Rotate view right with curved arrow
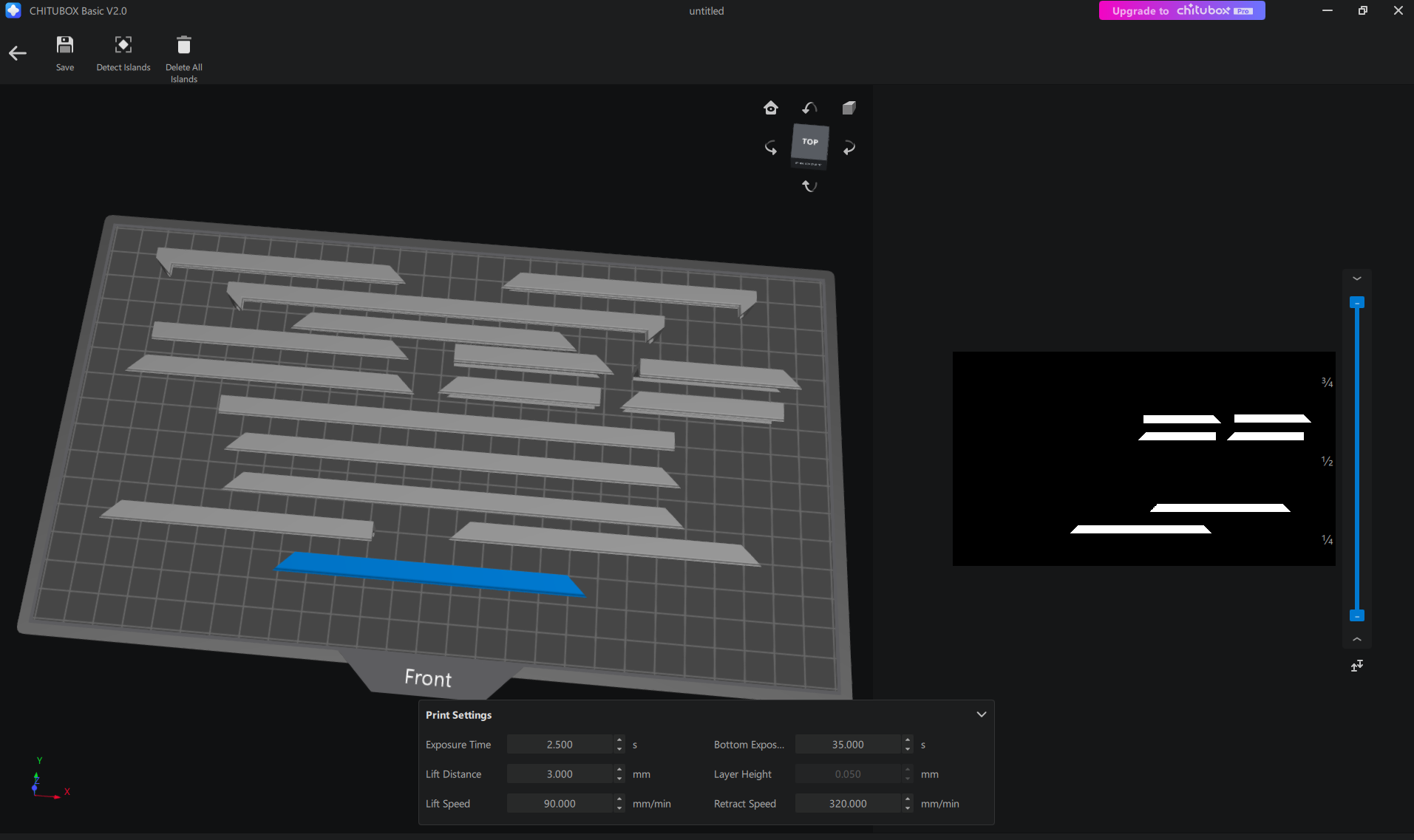The width and height of the screenshot is (1414, 840). (849, 148)
